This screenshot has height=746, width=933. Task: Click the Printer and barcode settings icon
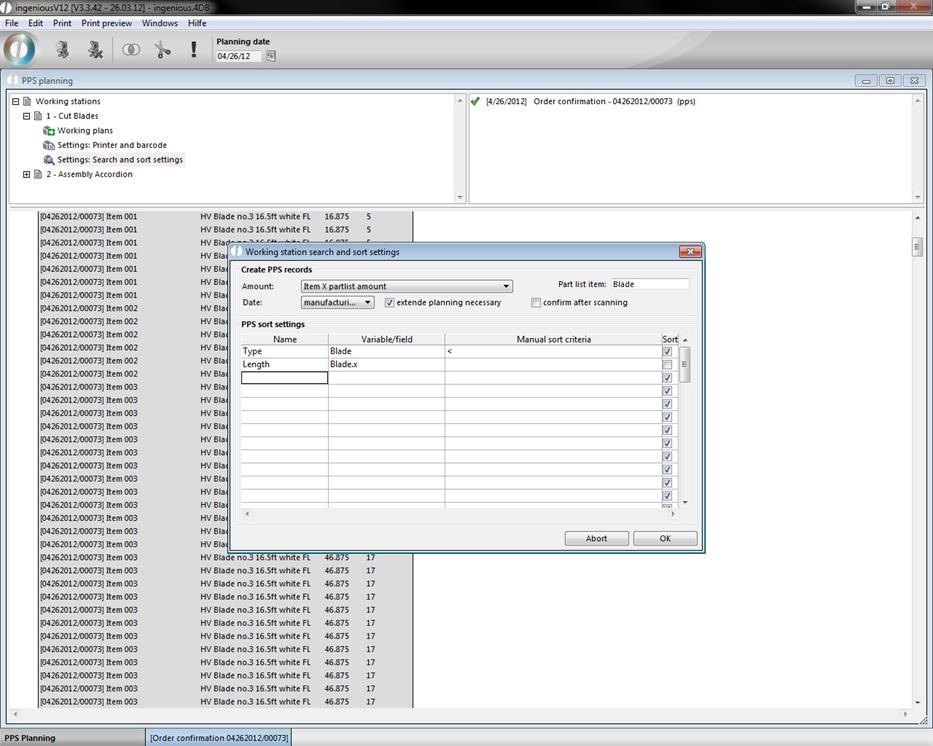[49, 145]
